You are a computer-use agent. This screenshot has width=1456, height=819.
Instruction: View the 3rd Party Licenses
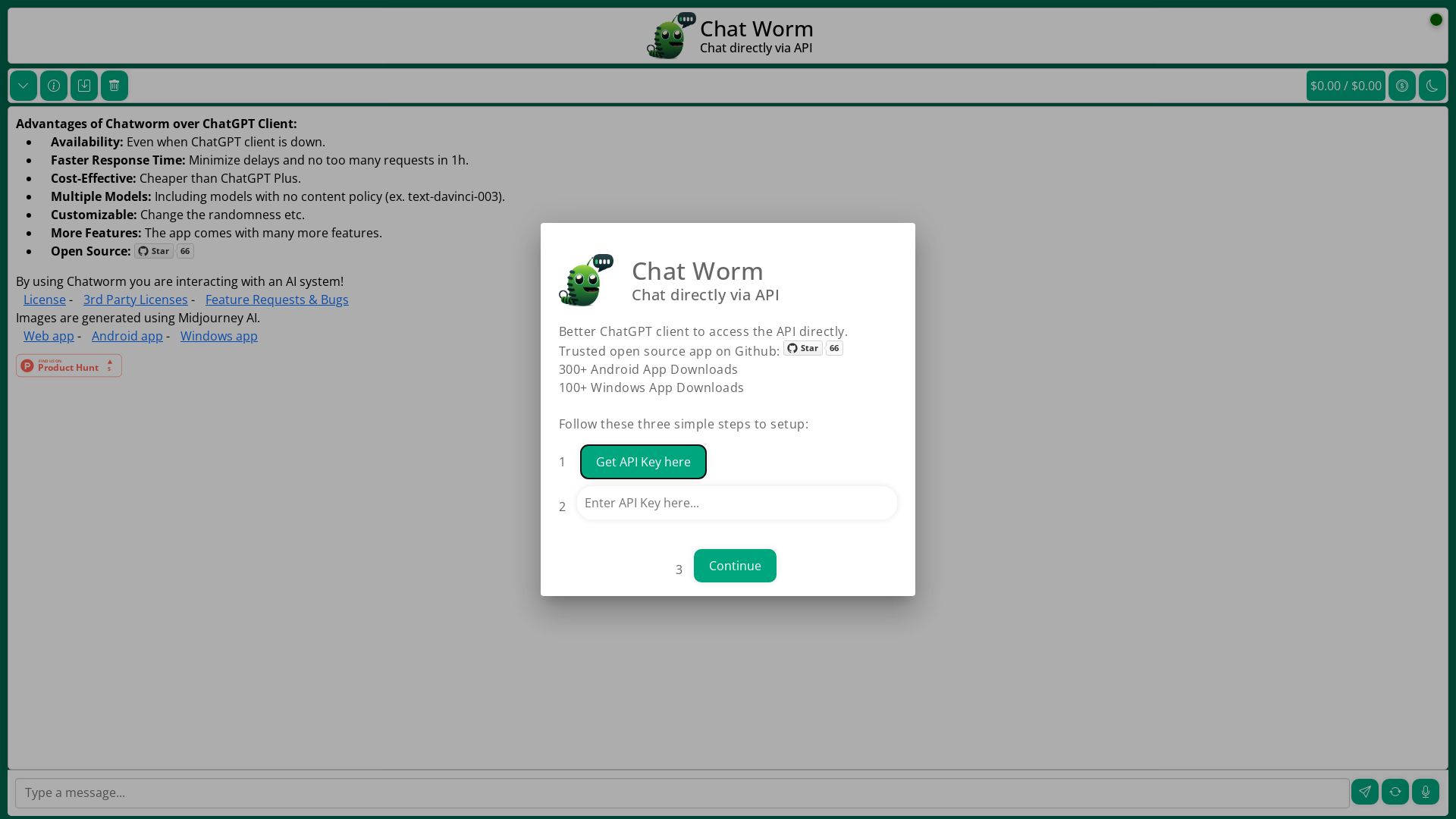coord(135,300)
